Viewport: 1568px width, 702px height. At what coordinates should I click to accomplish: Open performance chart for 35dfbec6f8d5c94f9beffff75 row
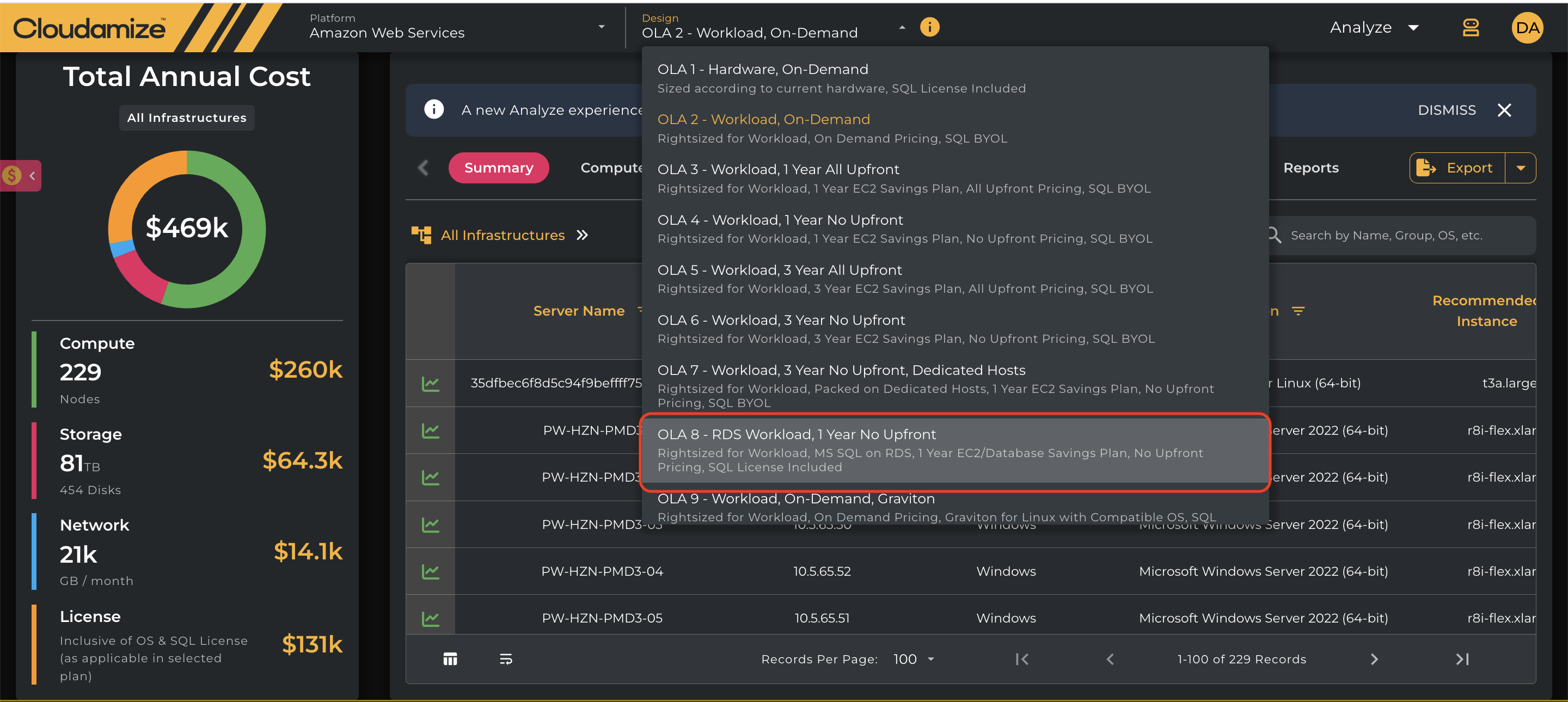pyautogui.click(x=430, y=383)
